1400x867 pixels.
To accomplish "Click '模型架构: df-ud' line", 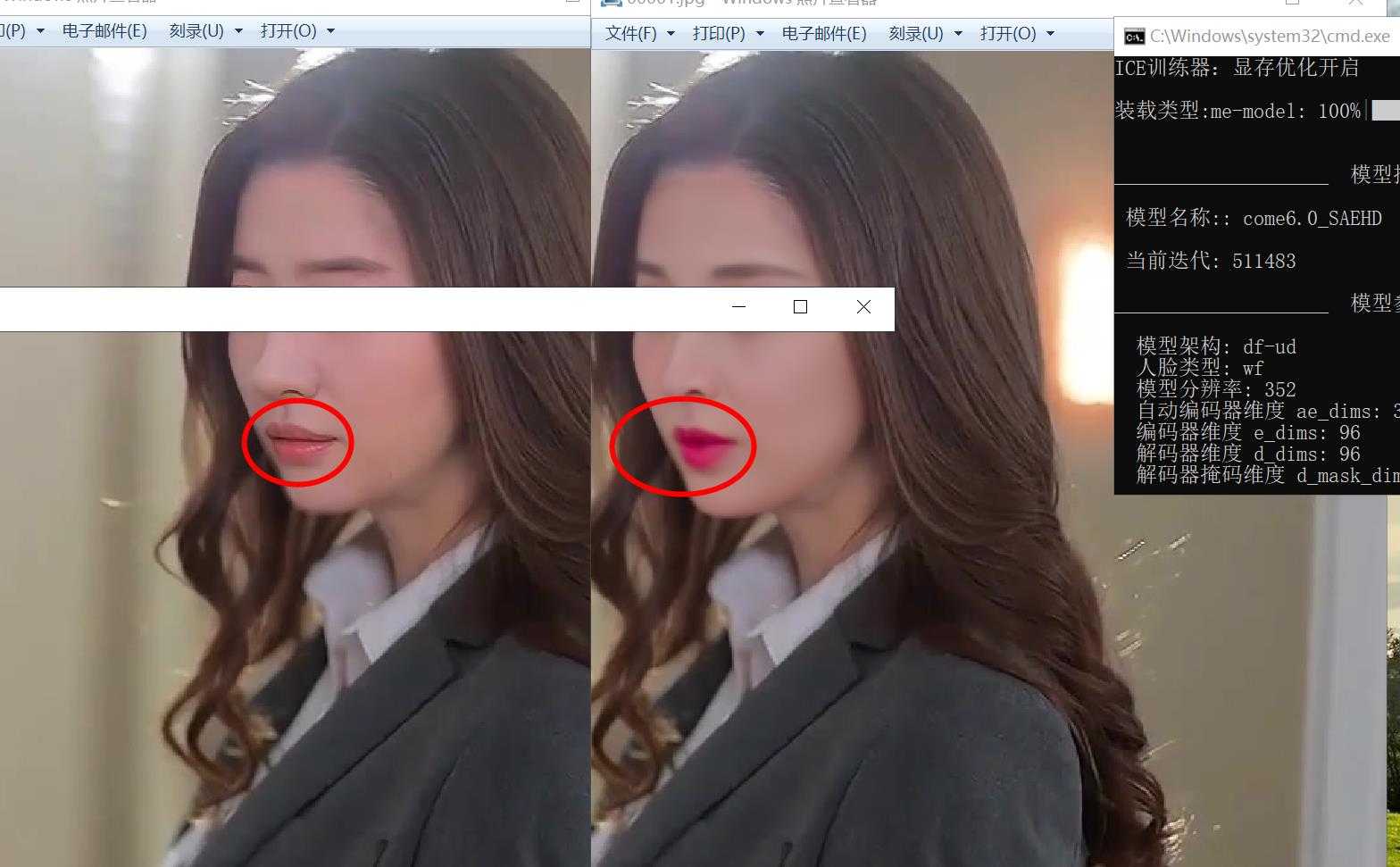I will click(x=1216, y=346).
